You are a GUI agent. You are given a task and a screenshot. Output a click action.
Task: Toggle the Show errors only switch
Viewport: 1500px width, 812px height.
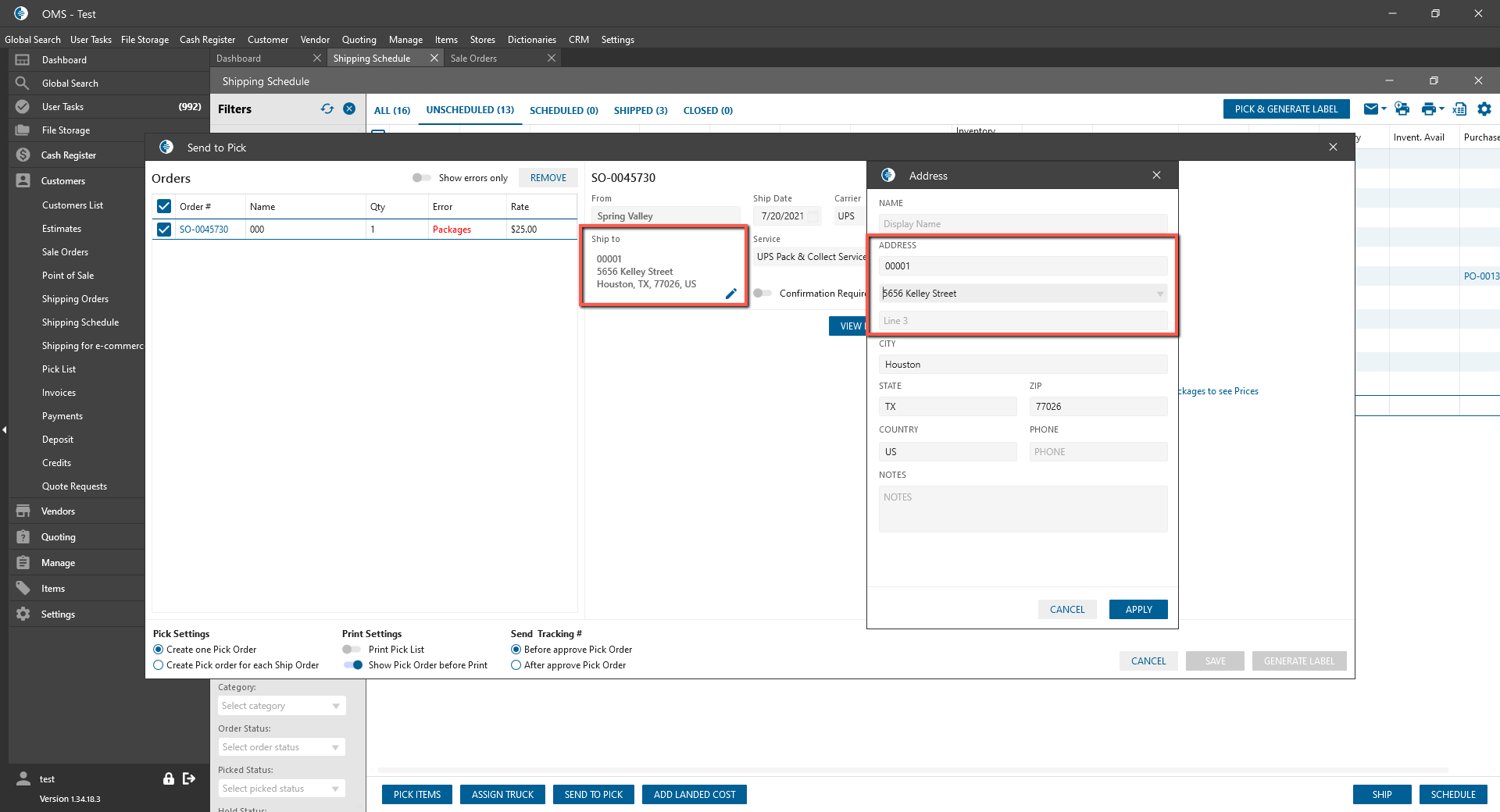click(422, 178)
